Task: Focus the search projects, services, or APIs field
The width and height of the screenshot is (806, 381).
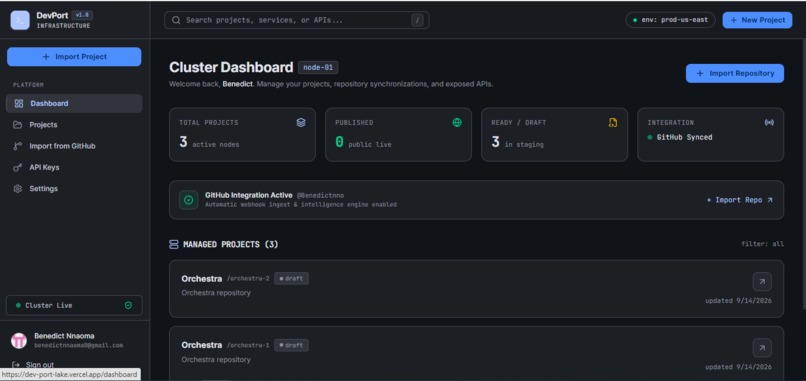Action: coord(297,20)
